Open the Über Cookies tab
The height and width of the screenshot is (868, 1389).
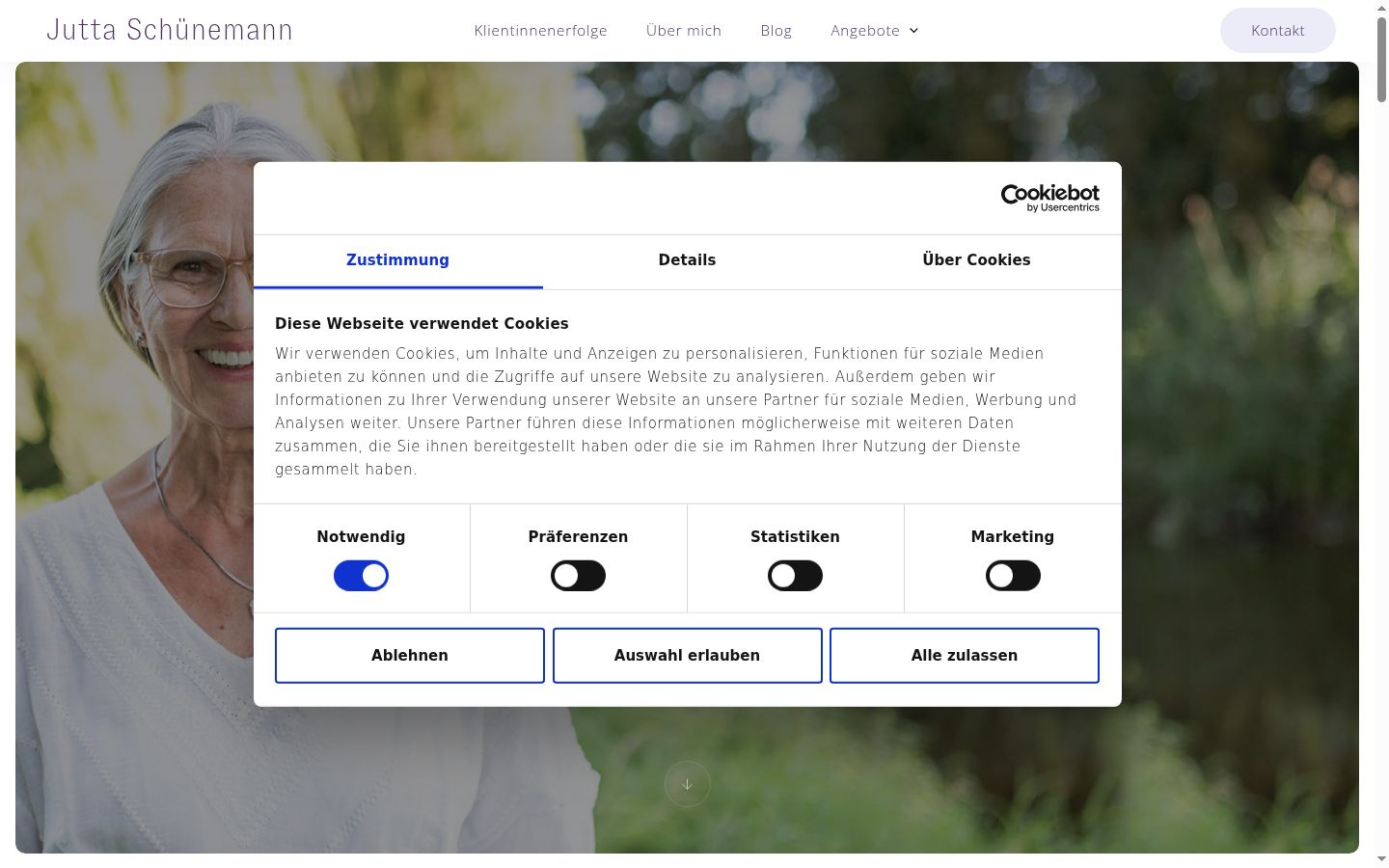coord(976,260)
